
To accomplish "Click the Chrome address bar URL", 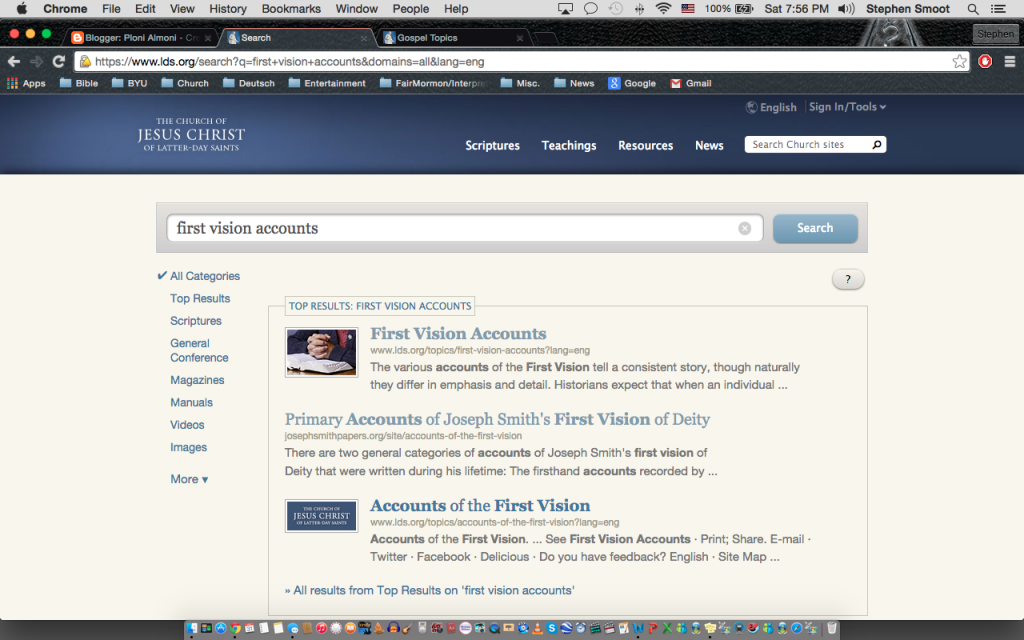I will click(x=290, y=61).
